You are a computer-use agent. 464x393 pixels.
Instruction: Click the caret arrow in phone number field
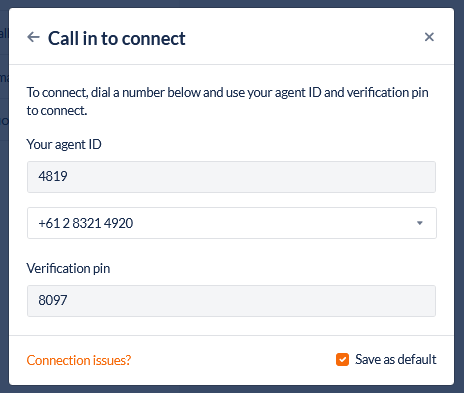point(420,223)
